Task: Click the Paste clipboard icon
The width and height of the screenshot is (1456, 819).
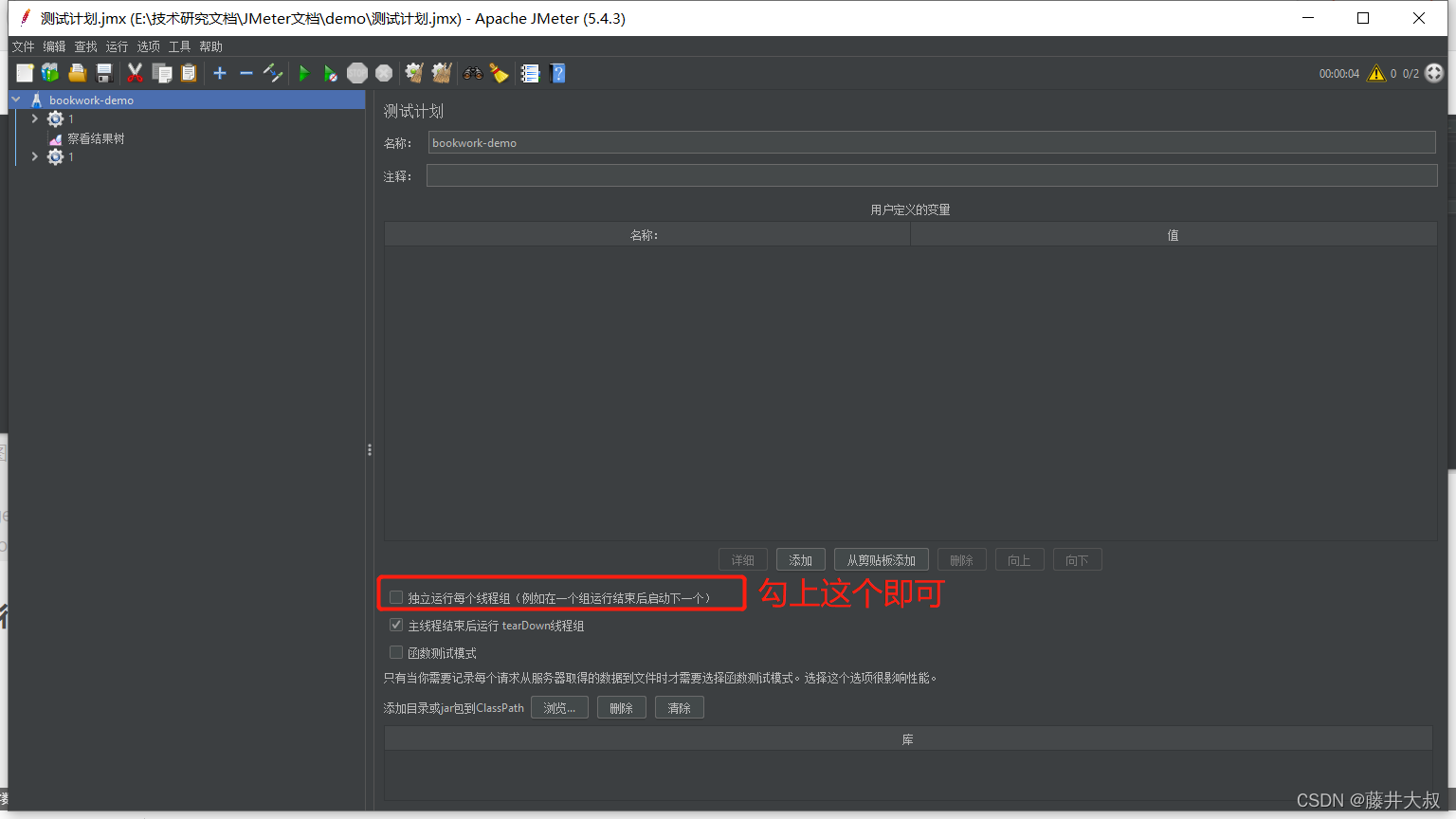Action: [189, 73]
